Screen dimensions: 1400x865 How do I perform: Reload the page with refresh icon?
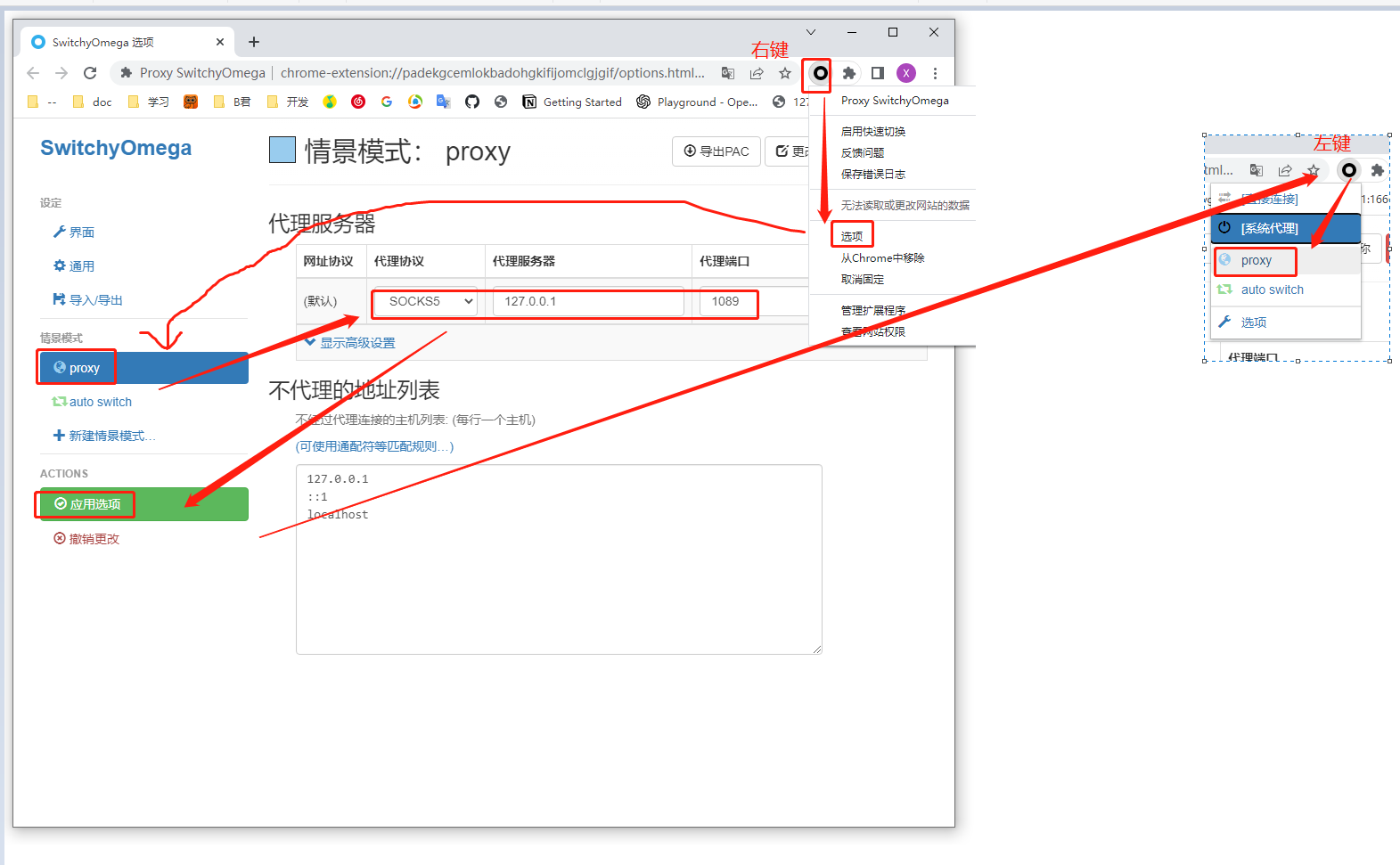pos(90,73)
